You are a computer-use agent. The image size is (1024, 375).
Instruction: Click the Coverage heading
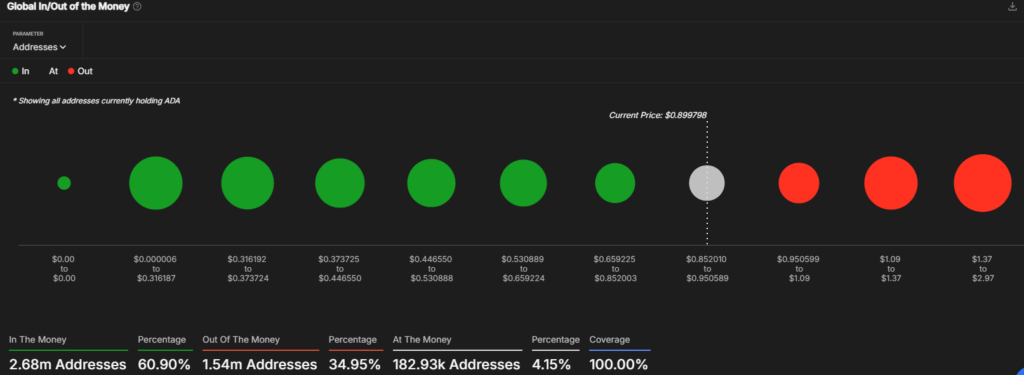(x=610, y=340)
